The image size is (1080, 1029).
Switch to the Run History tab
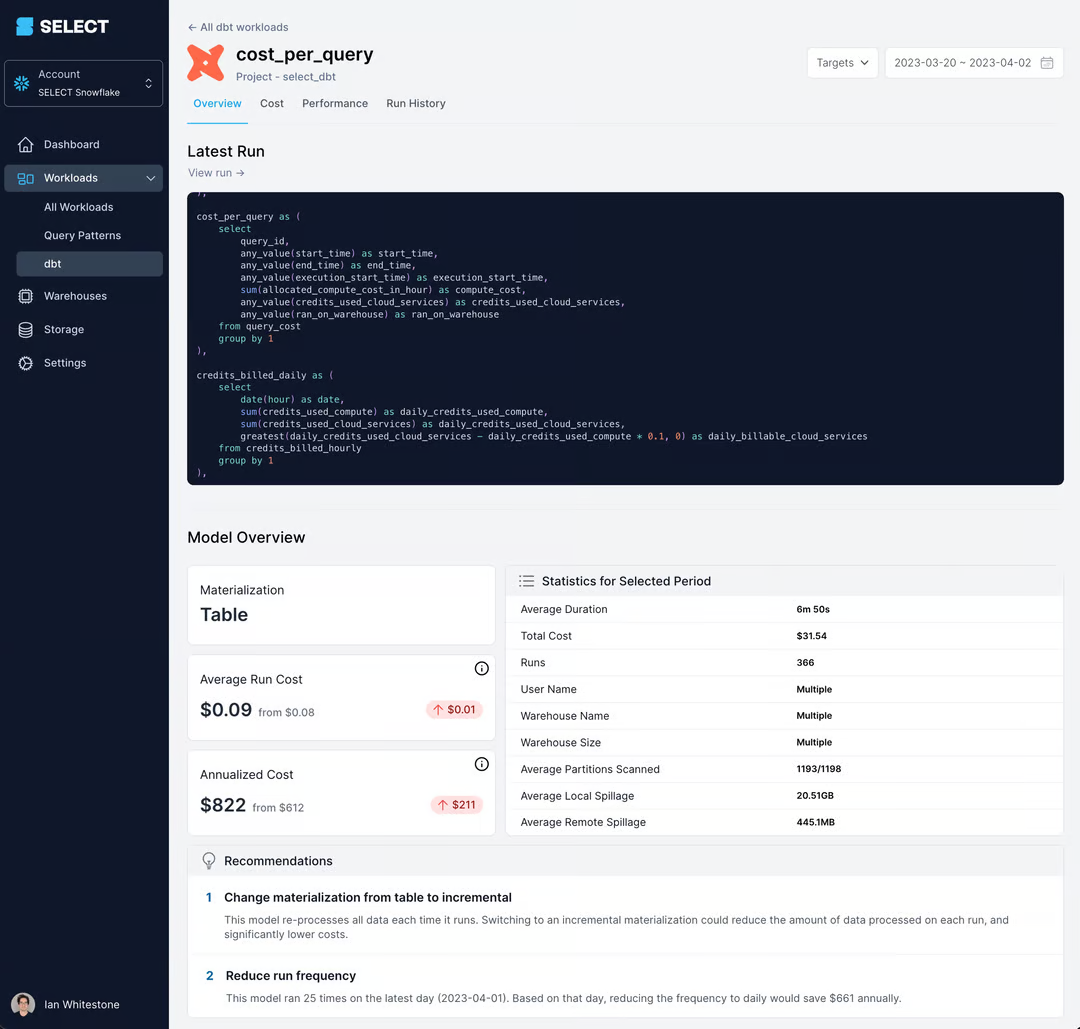(416, 103)
